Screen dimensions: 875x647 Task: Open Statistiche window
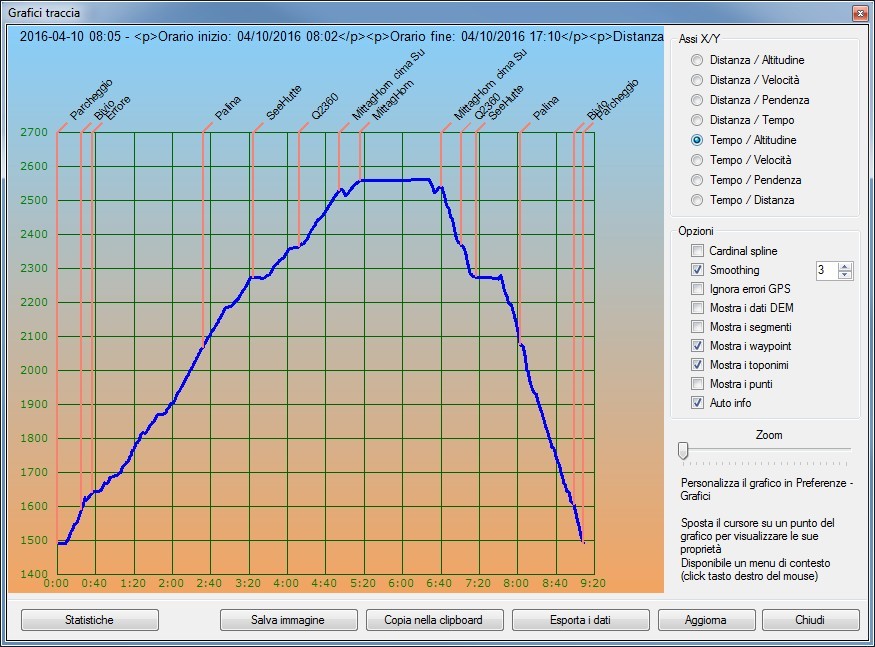[x=89, y=620]
